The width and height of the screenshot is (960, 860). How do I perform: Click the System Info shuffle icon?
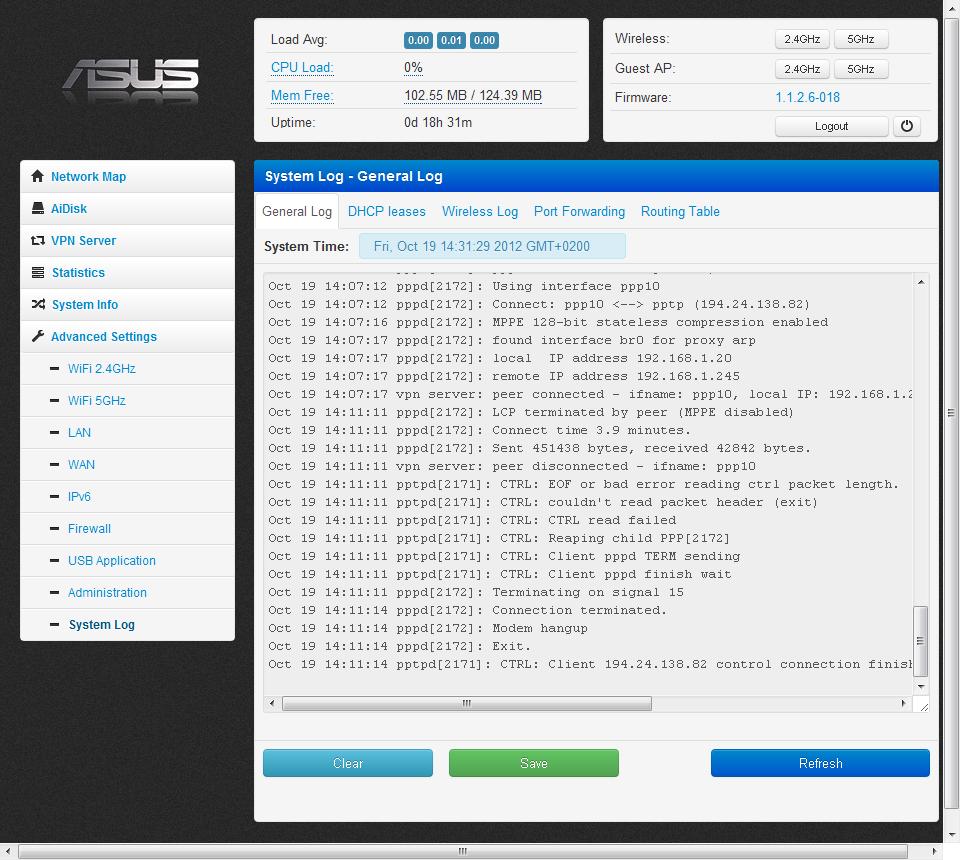click(x=38, y=305)
